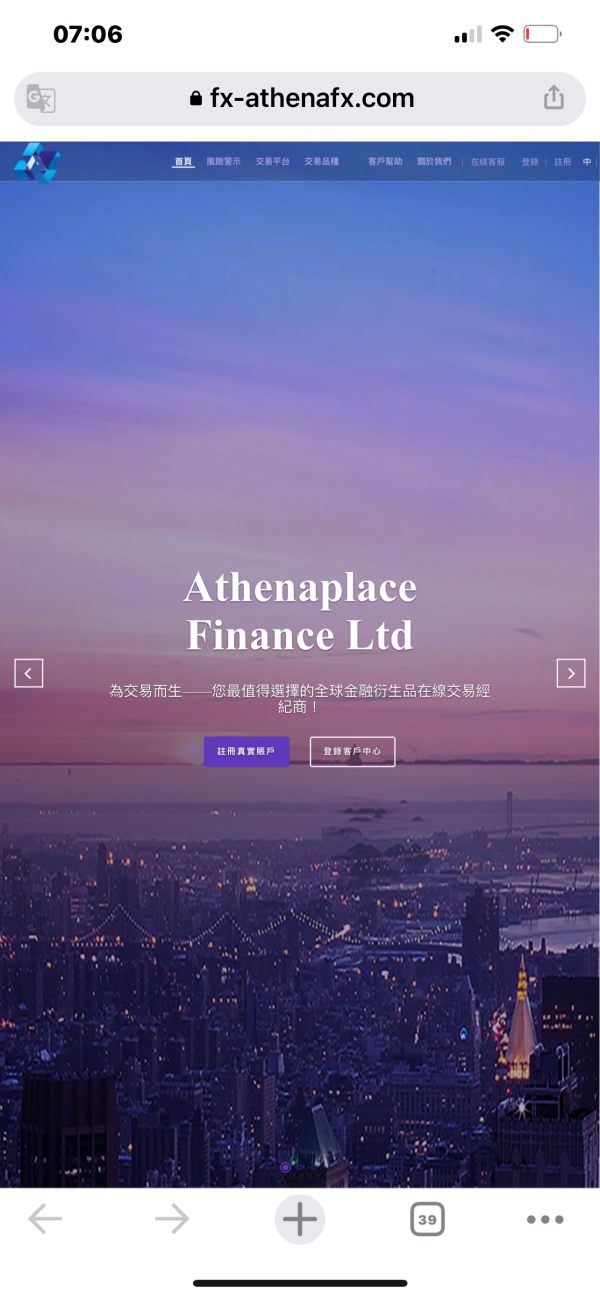Open the 在線客服 link

(x=488, y=161)
